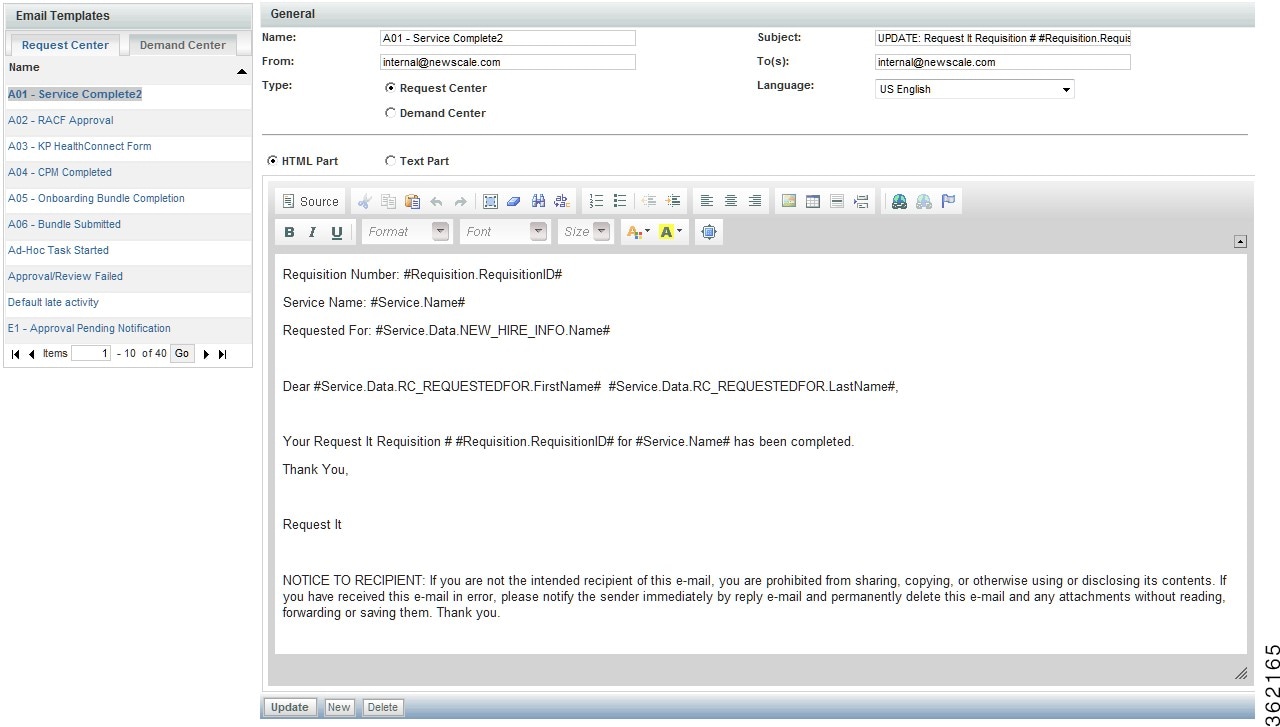Click the Paste icon in the editor toolbar
This screenshot has width=1280, height=727.
pyautogui.click(x=412, y=201)
